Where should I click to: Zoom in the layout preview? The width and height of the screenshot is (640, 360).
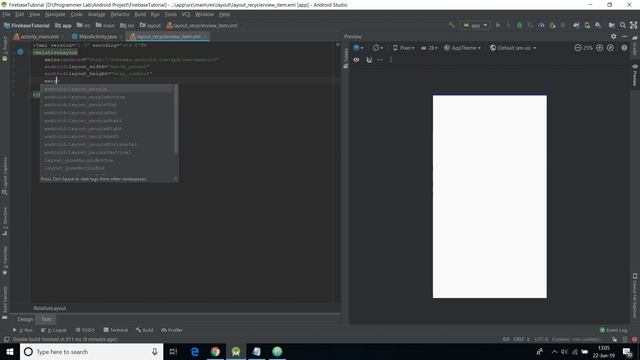[x=599, y=48]
